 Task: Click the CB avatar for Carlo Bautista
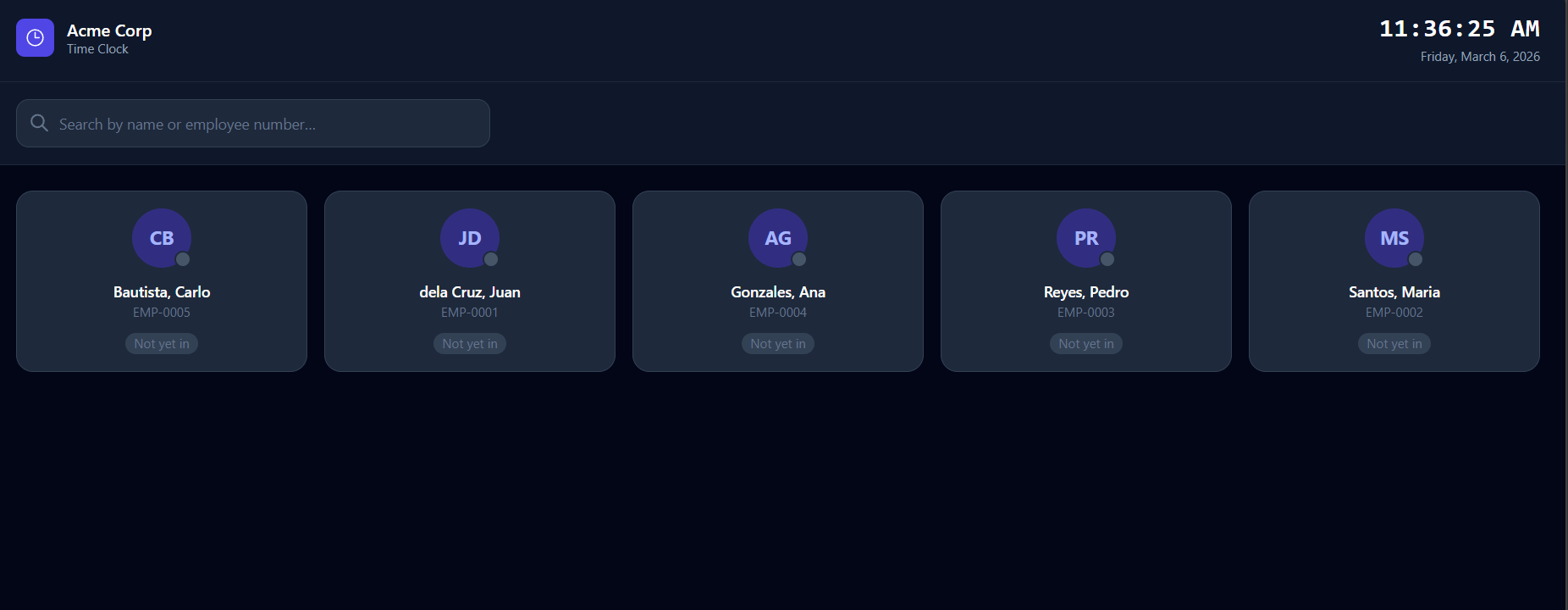click(161, 237)
